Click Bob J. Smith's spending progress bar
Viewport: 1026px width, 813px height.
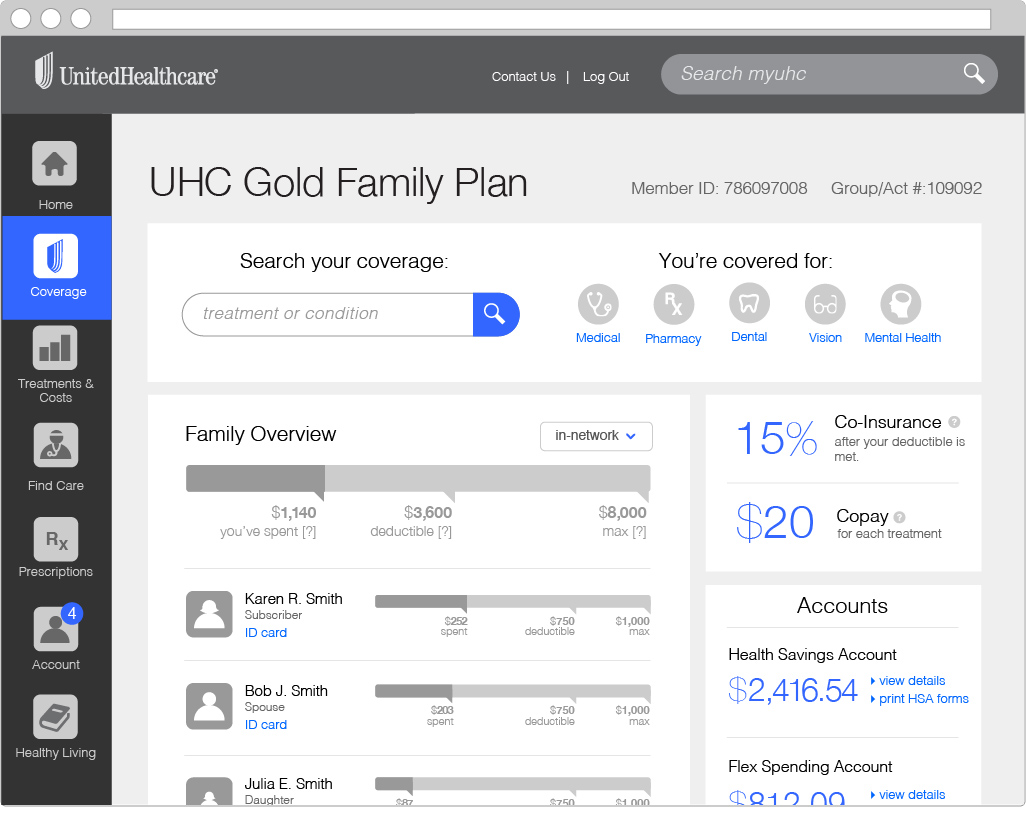[x=512, y=691]
